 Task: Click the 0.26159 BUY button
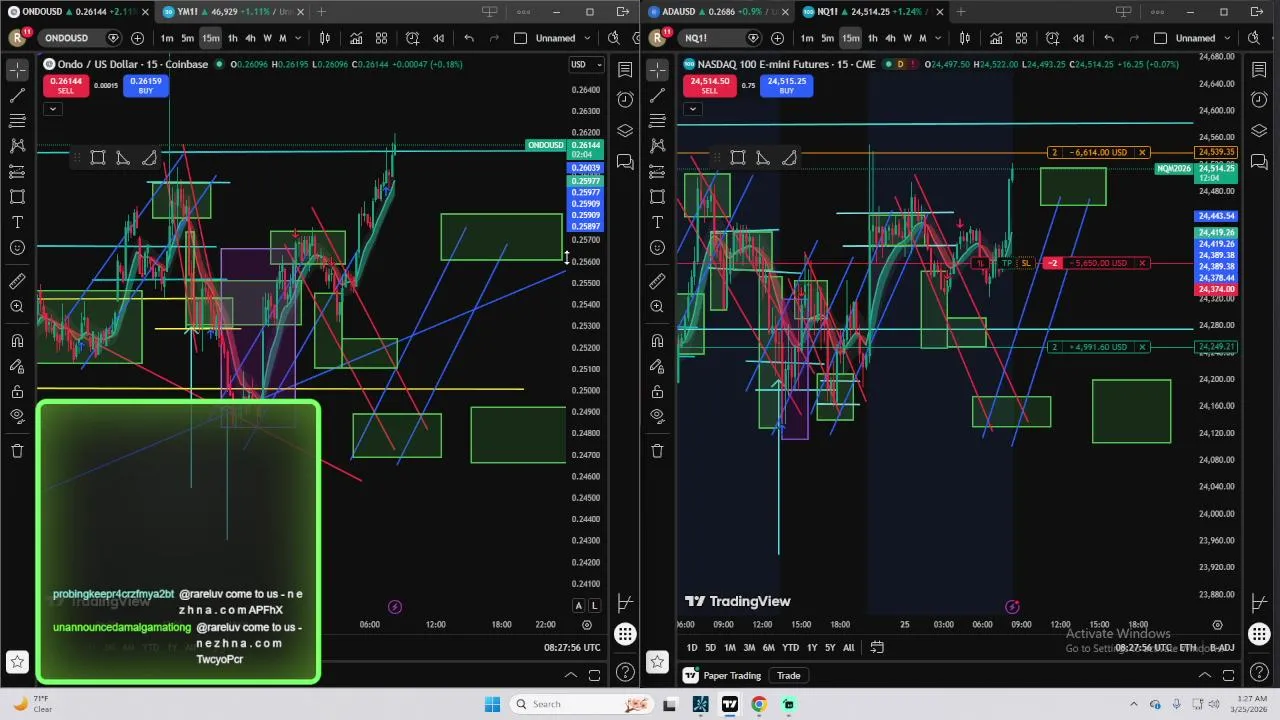click(145, 86)
